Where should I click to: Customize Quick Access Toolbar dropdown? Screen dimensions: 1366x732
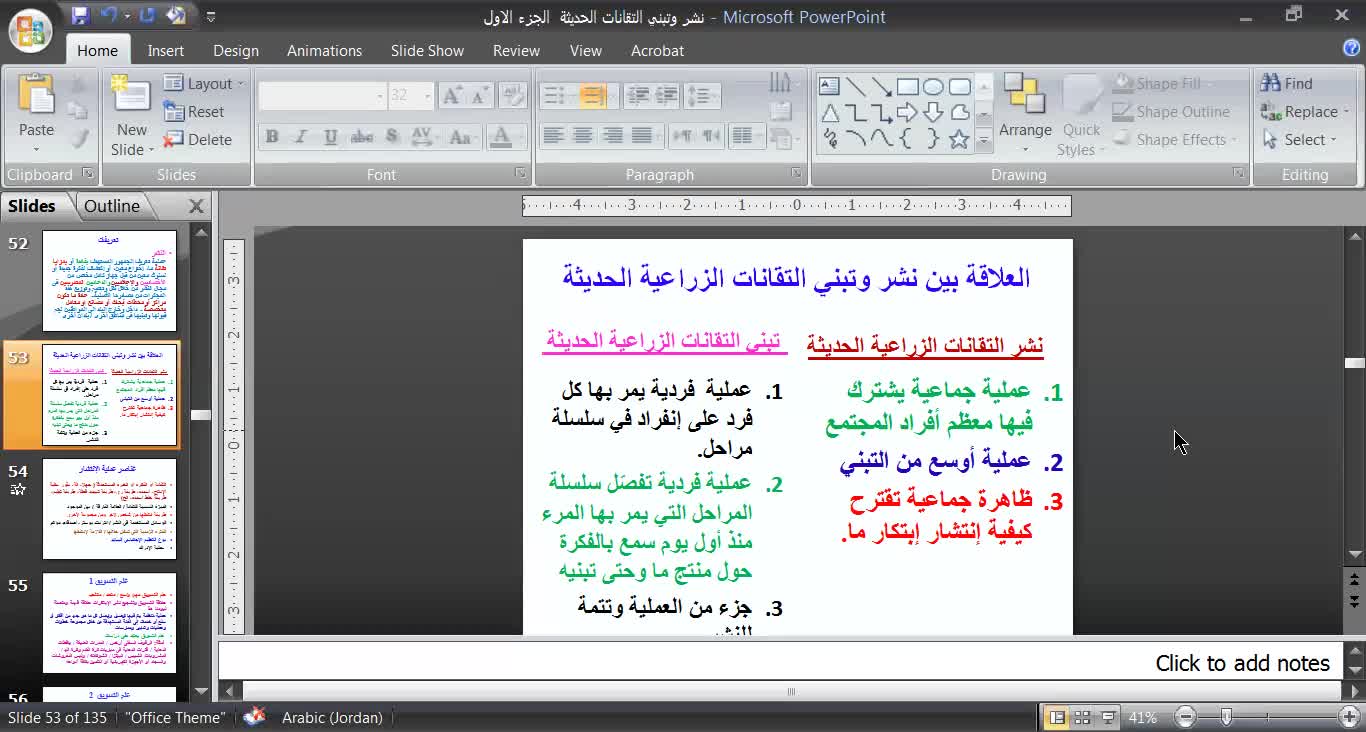[210, 17]
